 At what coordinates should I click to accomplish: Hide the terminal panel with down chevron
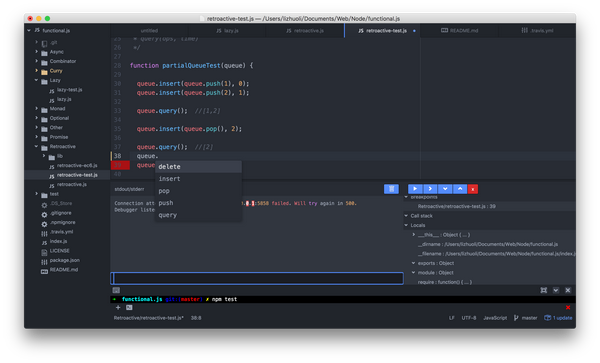click(556, 290)
